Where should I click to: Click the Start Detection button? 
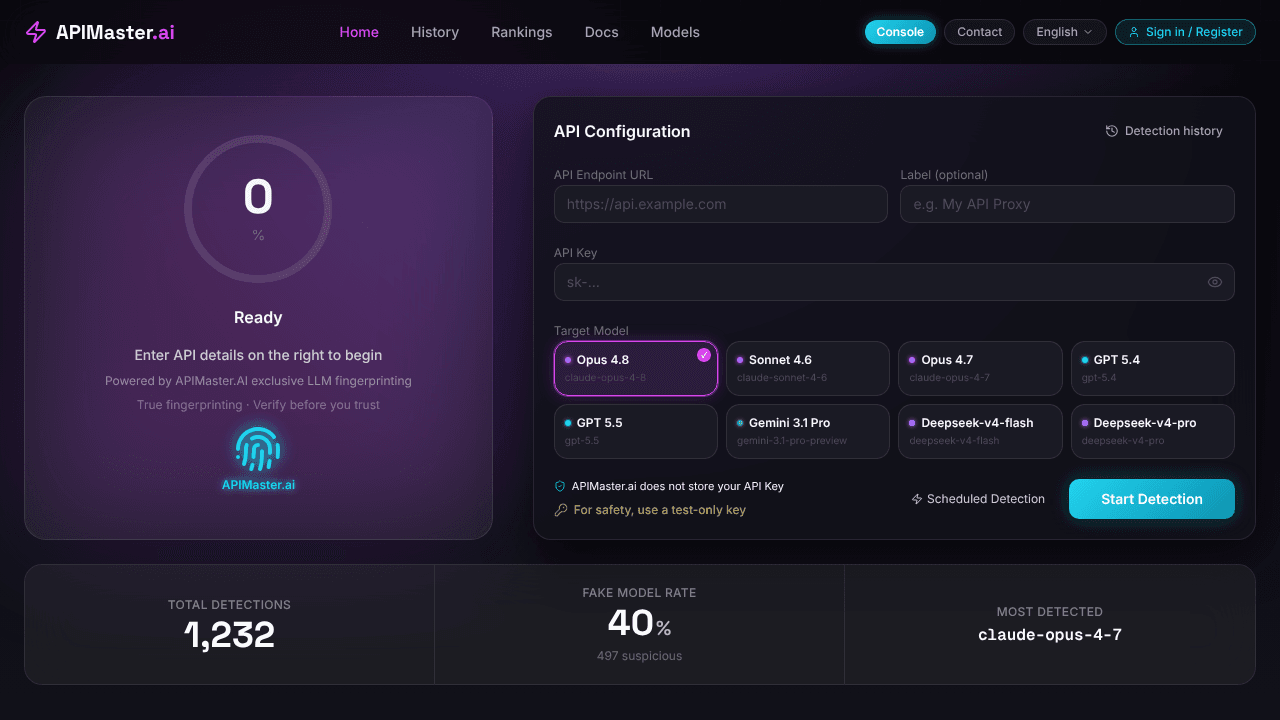pyautogui.click(x=1152, y=499)
